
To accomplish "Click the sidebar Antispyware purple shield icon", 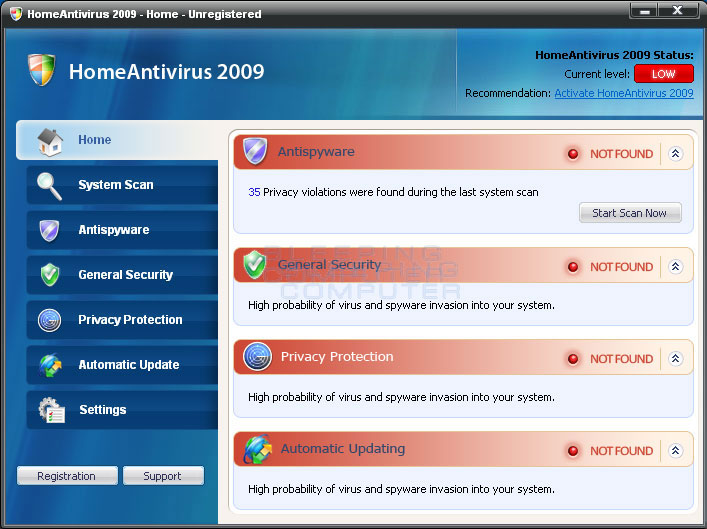I will click(49, 230).
